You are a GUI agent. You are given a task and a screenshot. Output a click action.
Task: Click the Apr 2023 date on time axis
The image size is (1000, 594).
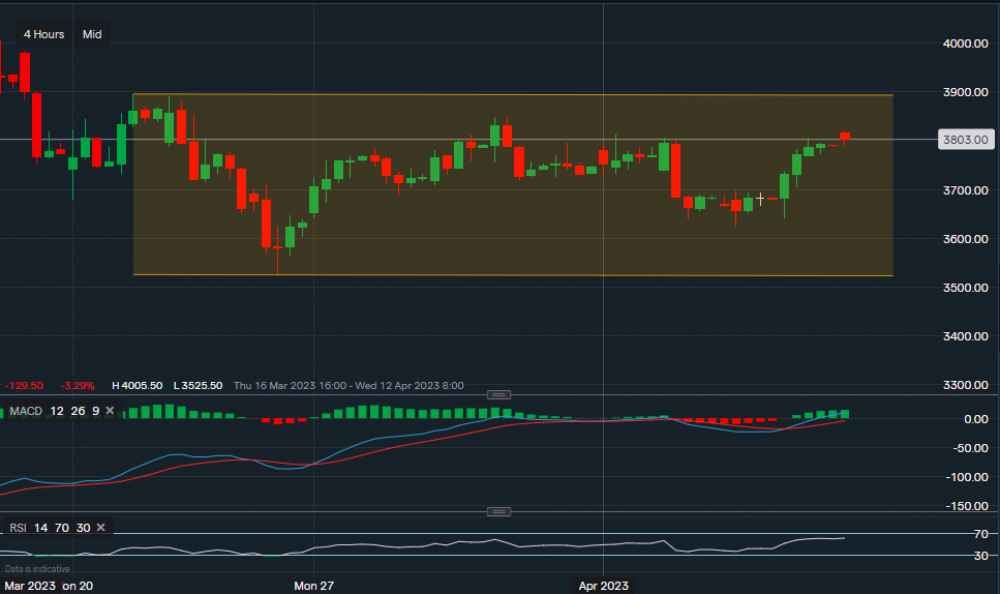(604, 583)
